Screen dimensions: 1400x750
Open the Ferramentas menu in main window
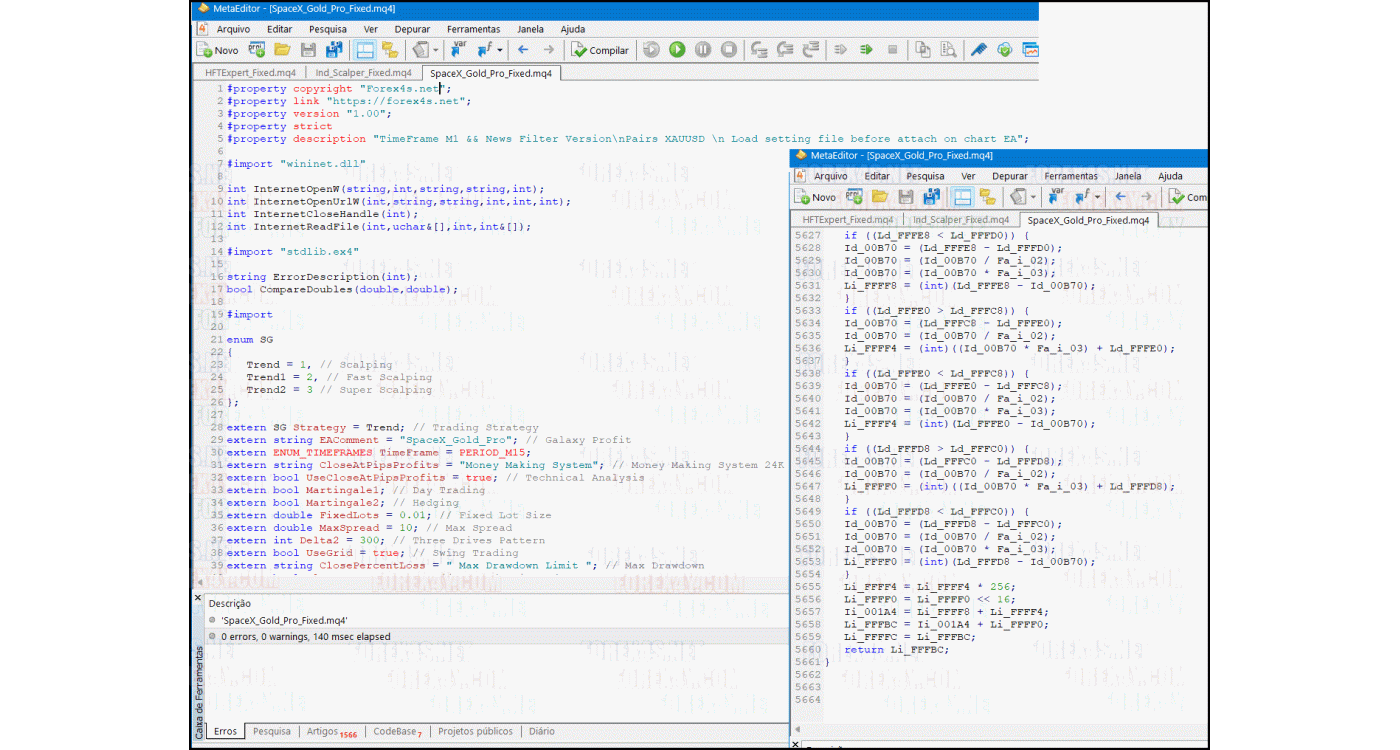[474, 29]
